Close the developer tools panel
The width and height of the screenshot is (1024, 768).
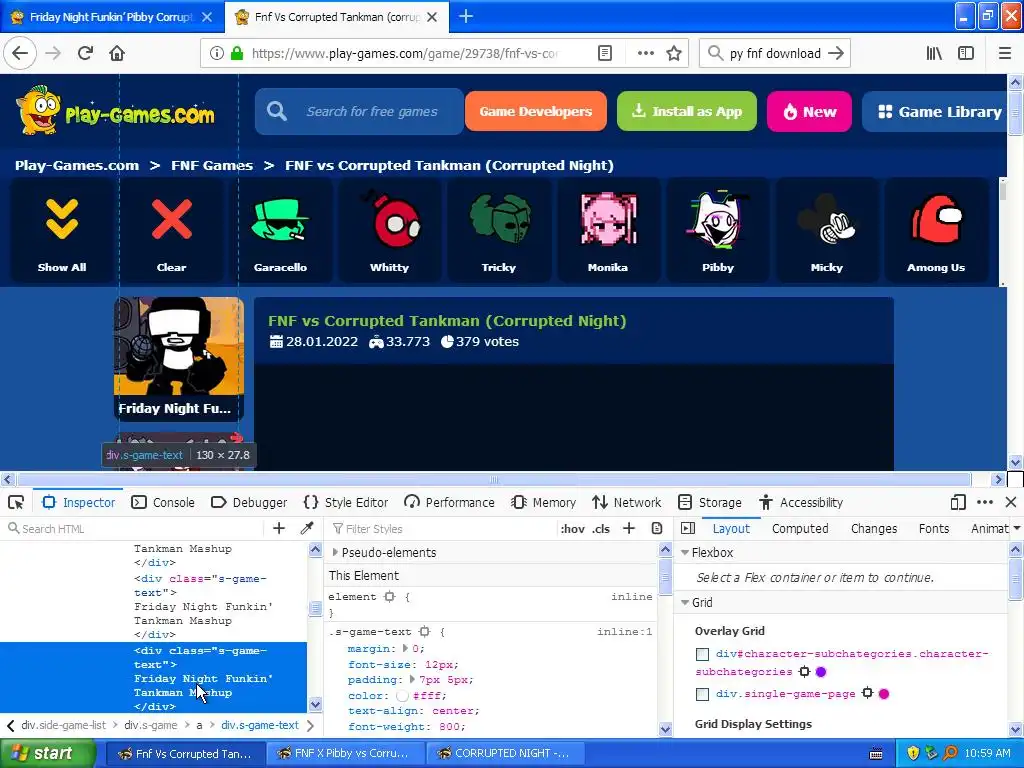[1011, 502]
